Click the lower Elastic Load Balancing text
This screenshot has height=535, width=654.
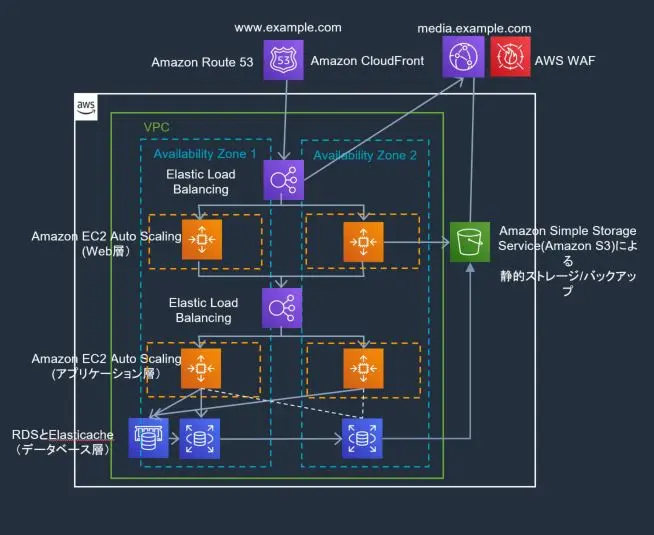click(204, 310)
